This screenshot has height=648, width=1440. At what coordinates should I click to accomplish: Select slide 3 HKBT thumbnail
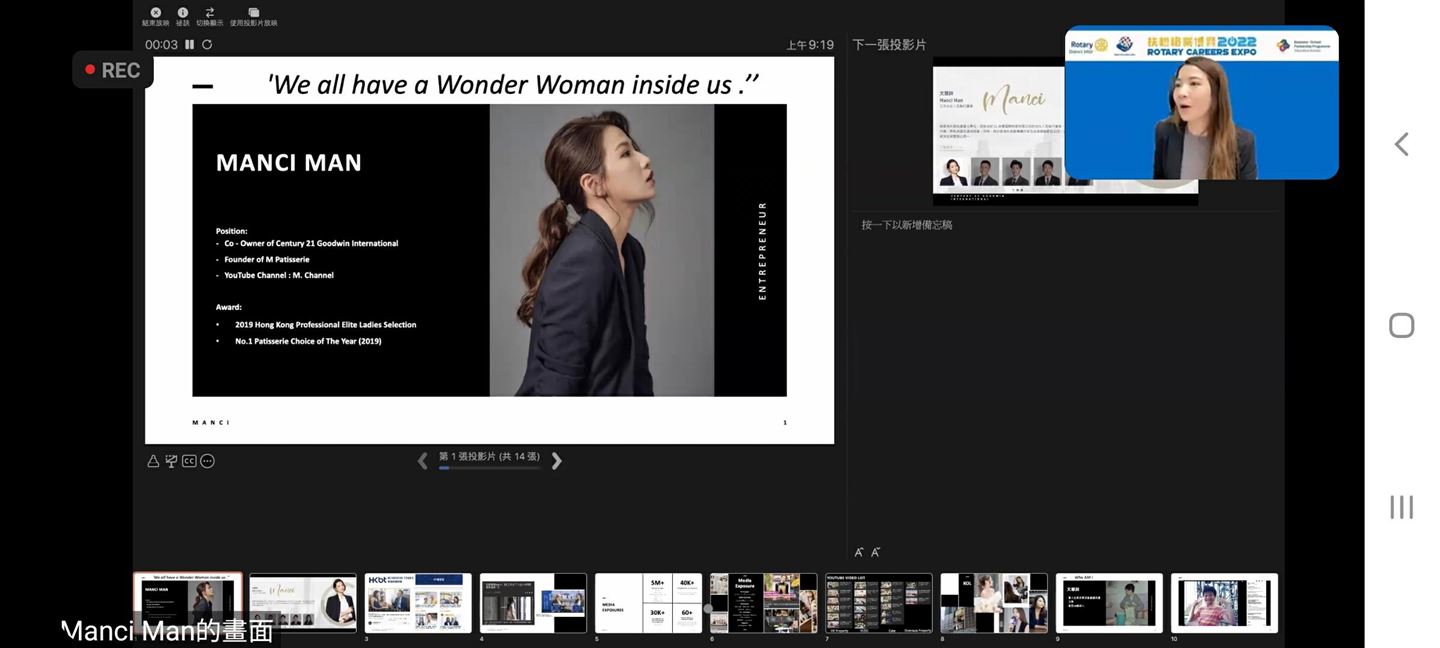point(418,603)
